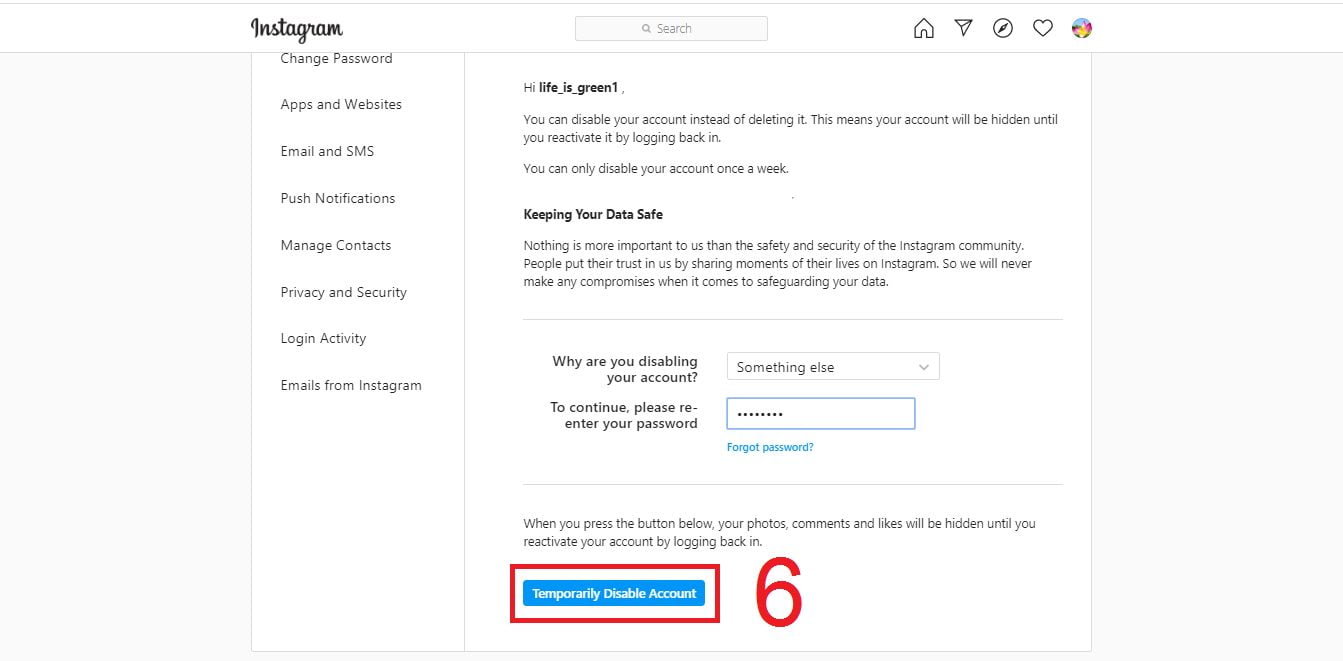The height and width of the screenshot is (661, 1343).
Task: Open profile avatar in the top bar
Action: click(x=1081, y=28)
